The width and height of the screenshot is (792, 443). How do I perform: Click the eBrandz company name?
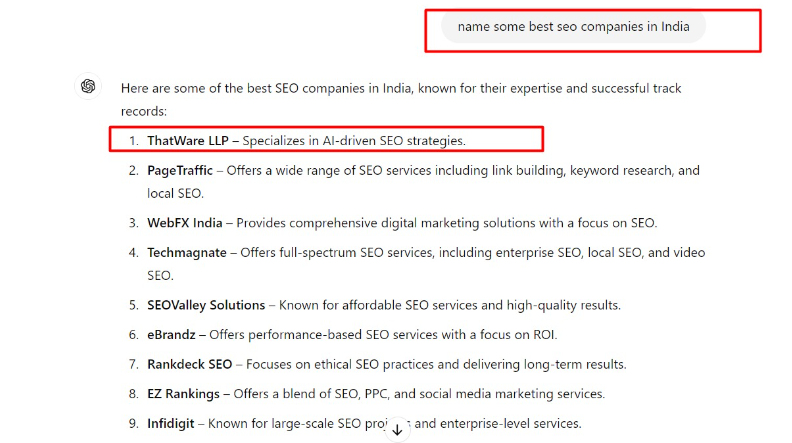click(x=171, y=334)
